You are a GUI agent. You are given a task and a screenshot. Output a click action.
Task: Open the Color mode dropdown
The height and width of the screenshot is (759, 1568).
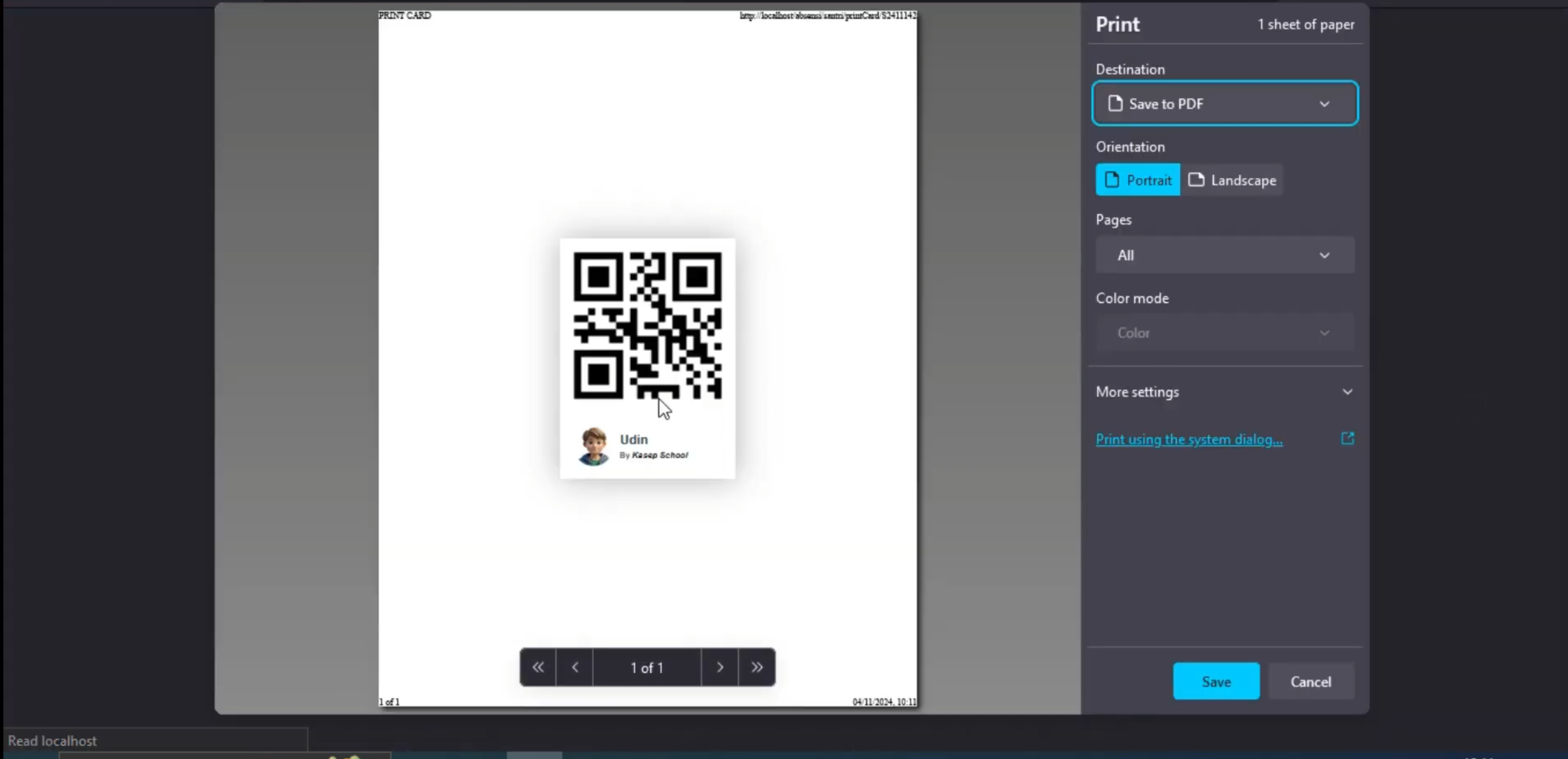(x=1225, y=332)
